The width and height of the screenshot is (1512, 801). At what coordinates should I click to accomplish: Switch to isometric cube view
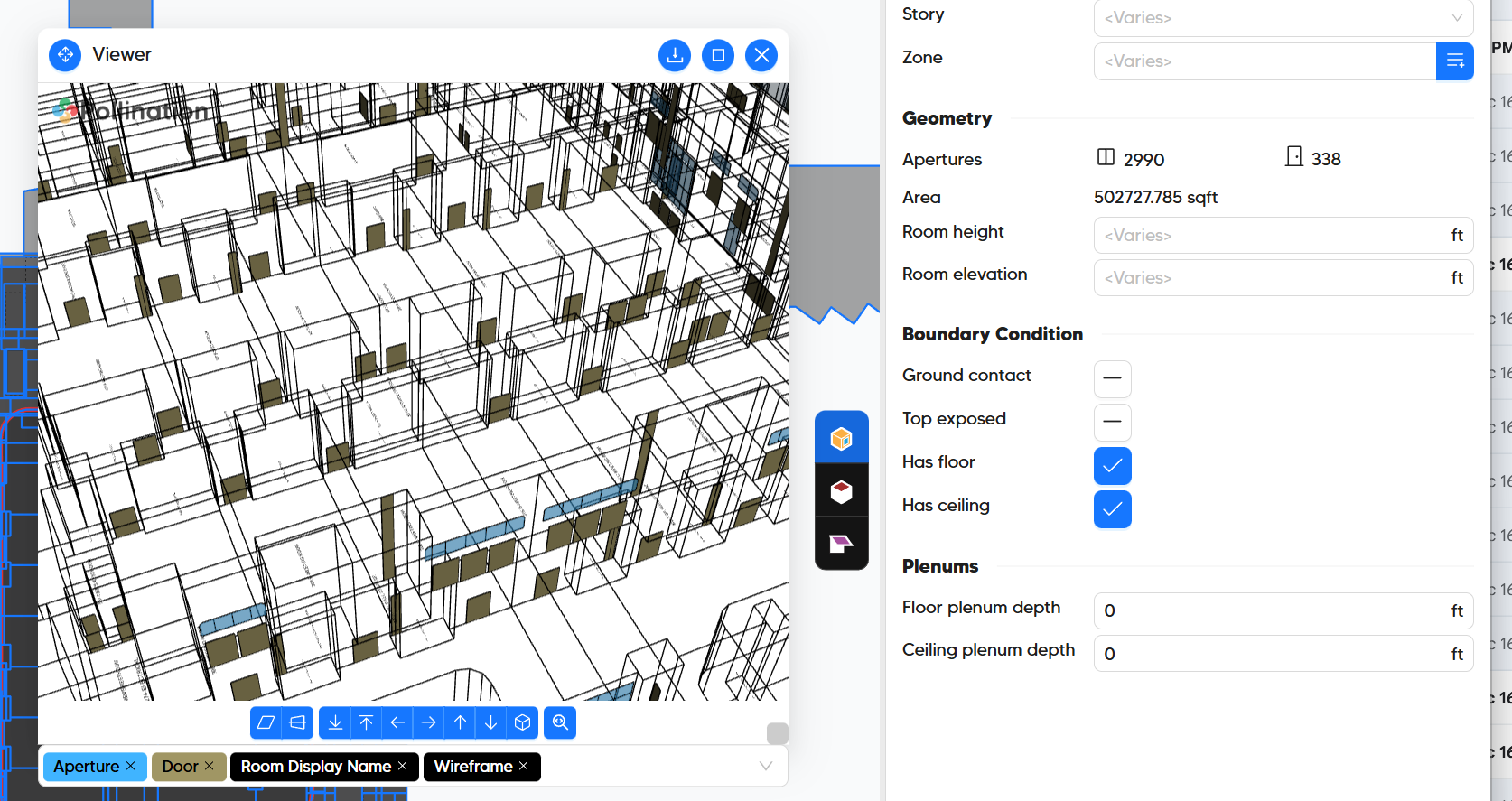[x=522, y=722]
